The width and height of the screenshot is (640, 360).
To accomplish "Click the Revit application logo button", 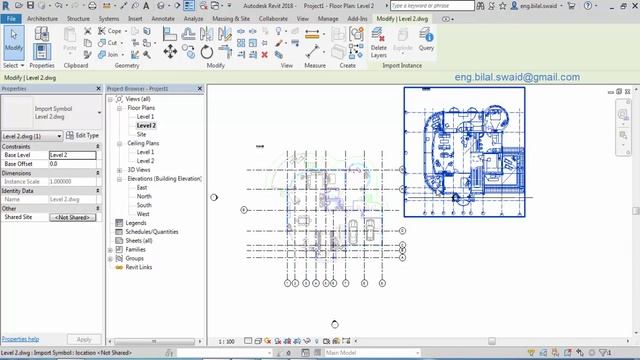I will tap(5, 6).
